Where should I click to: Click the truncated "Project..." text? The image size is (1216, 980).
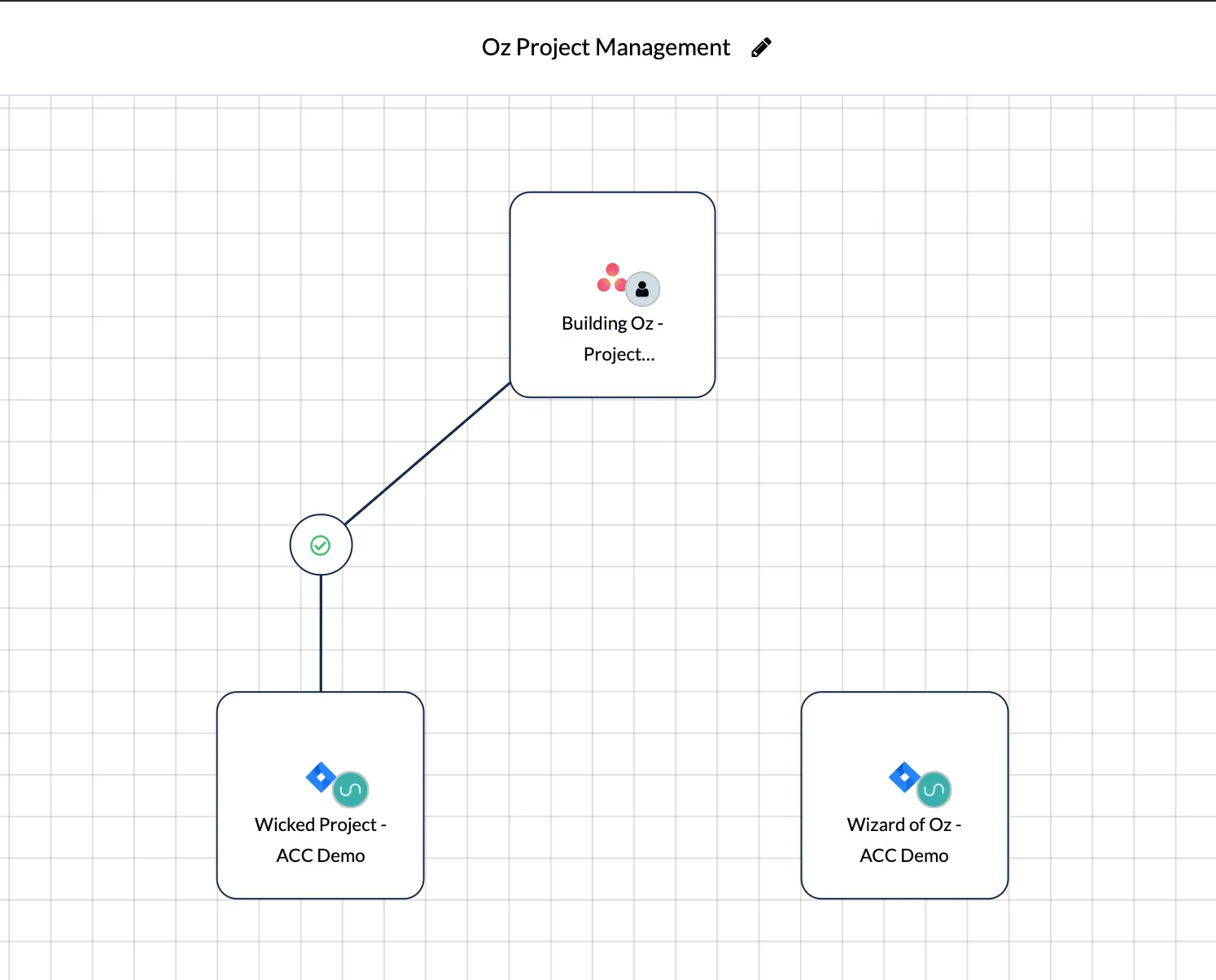click(x=619, y=354)
